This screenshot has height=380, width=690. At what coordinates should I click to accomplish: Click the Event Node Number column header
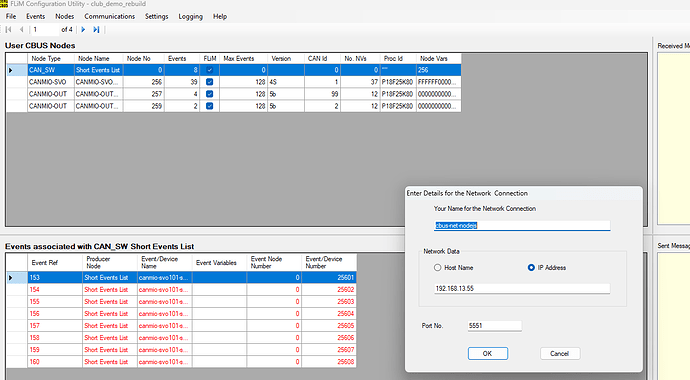274,263
